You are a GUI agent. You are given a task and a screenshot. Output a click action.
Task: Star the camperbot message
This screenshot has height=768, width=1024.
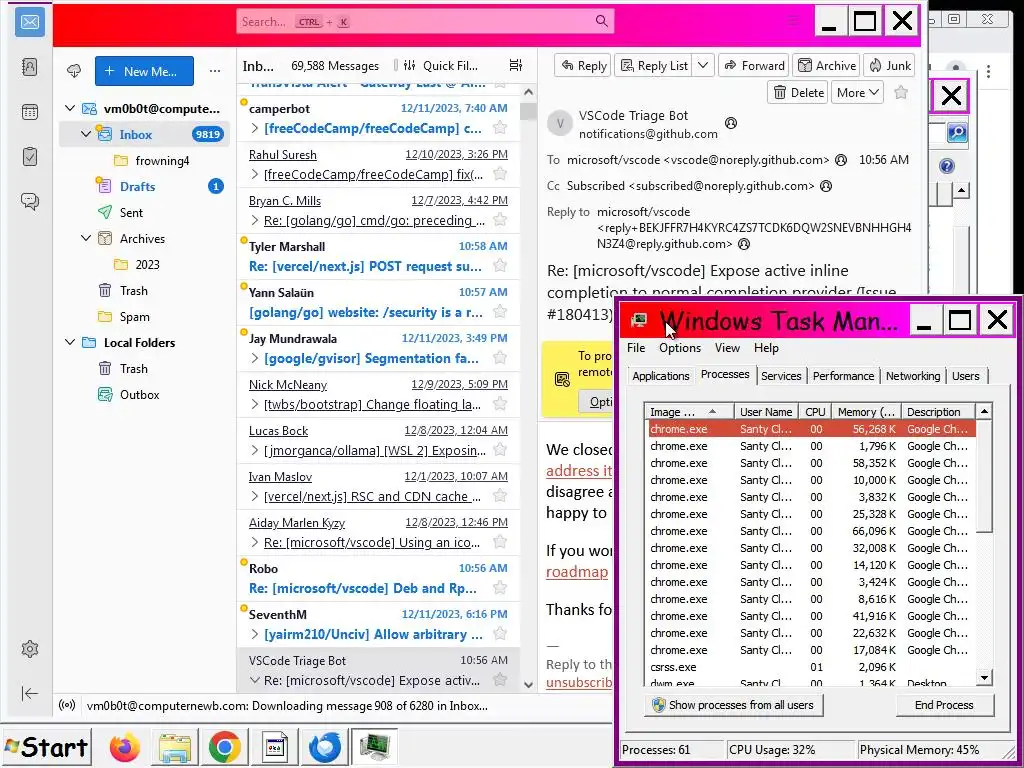(500, 127)
